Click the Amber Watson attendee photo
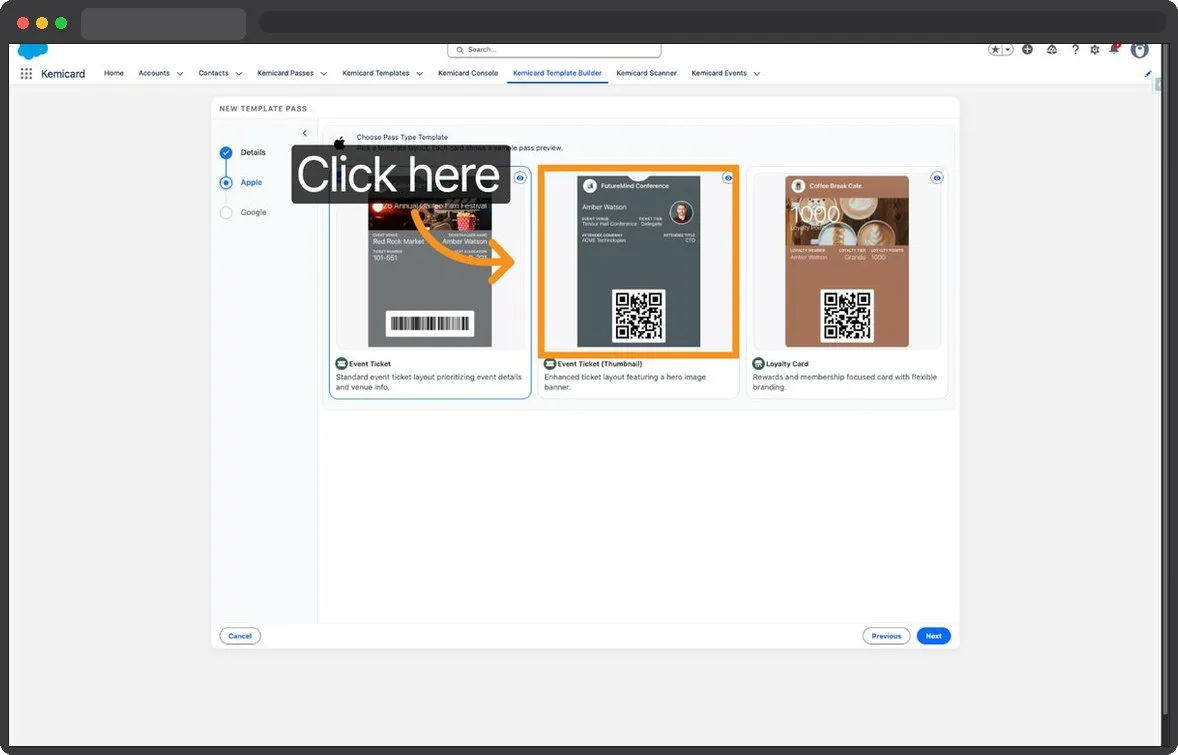This screenshot has width=1178, height=755. [x=681, y=213]
